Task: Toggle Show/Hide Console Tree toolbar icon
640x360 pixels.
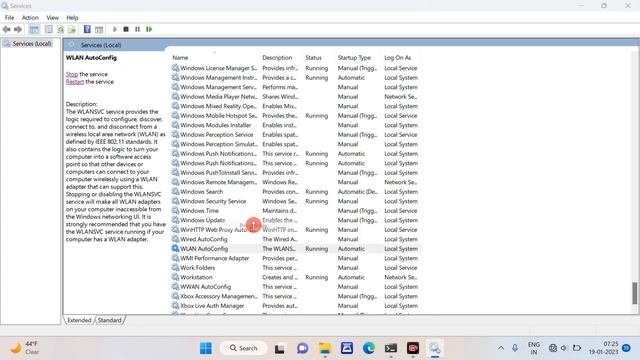Action: point(34,29)
